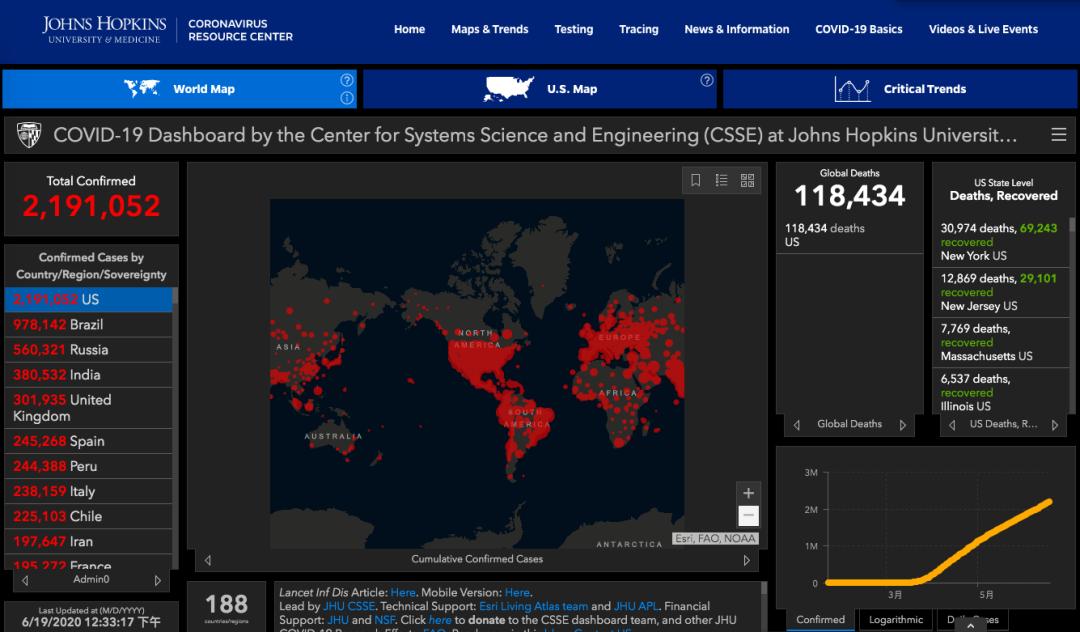Open the Testing navigation item
This screenshot has height=632, width=1080.
point(573,29)
